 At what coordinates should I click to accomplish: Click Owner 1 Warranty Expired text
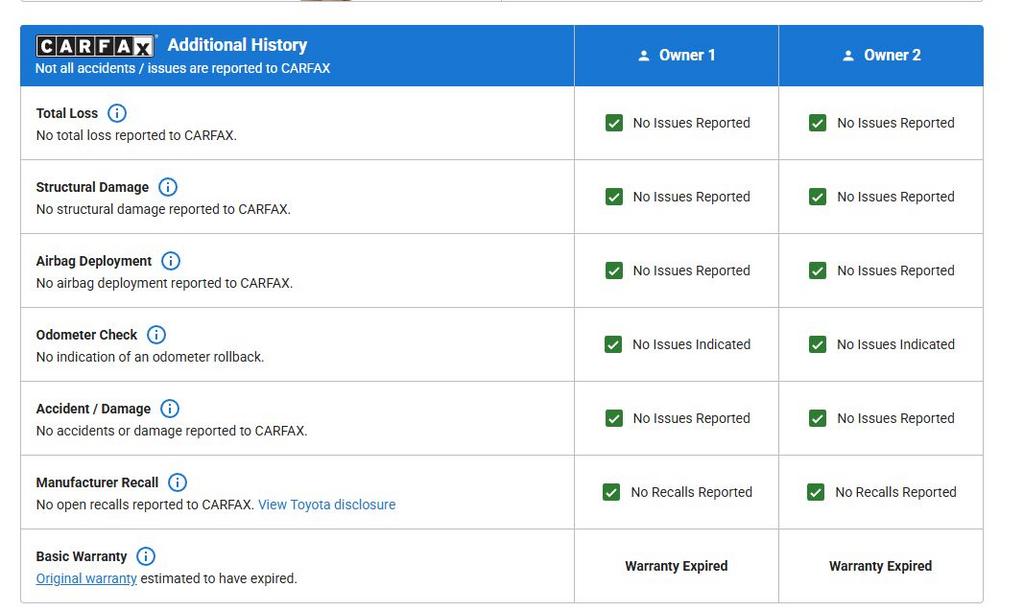coord(676,566)
